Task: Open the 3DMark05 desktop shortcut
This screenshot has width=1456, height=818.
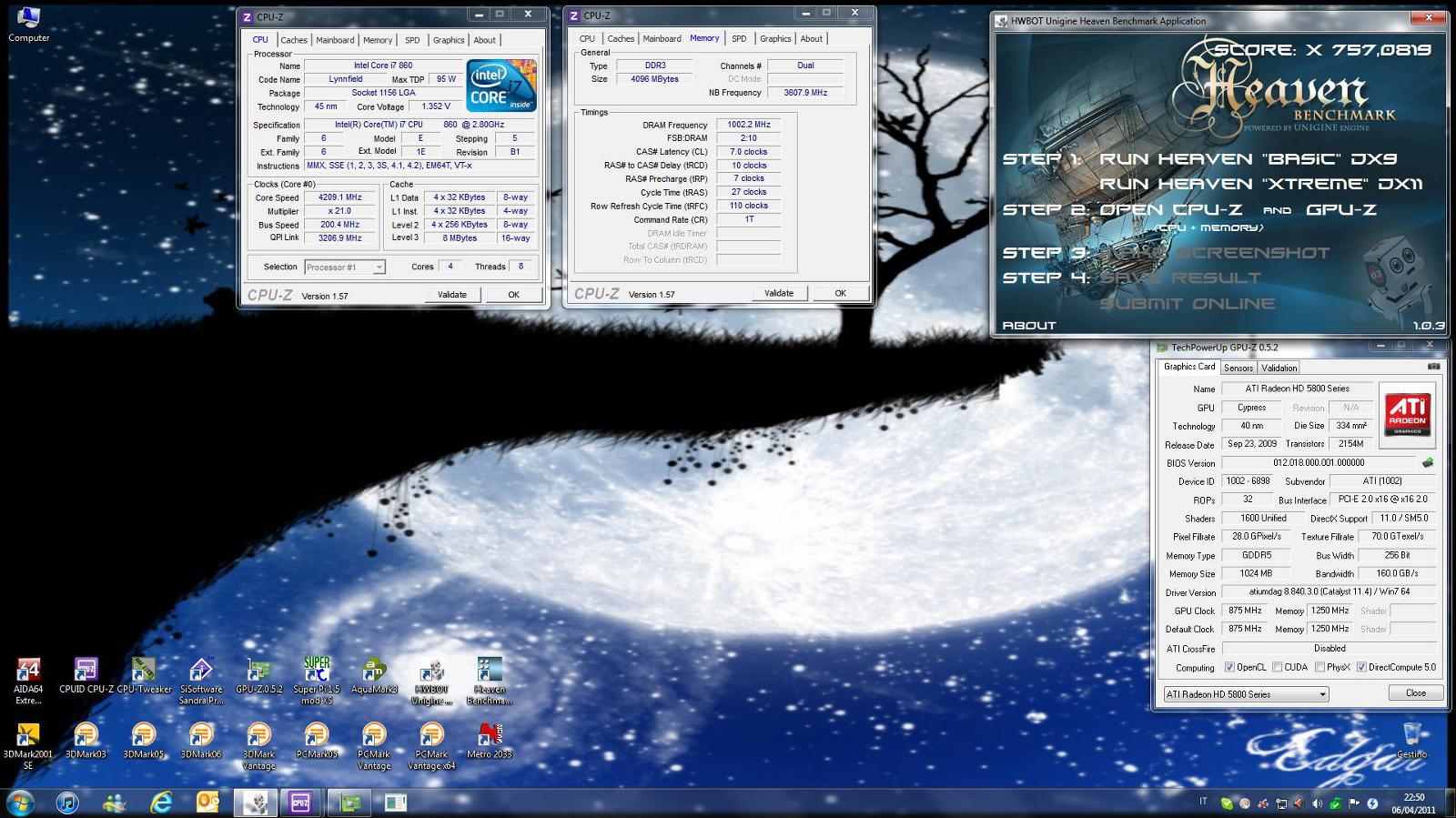Action: click(144, 741)
